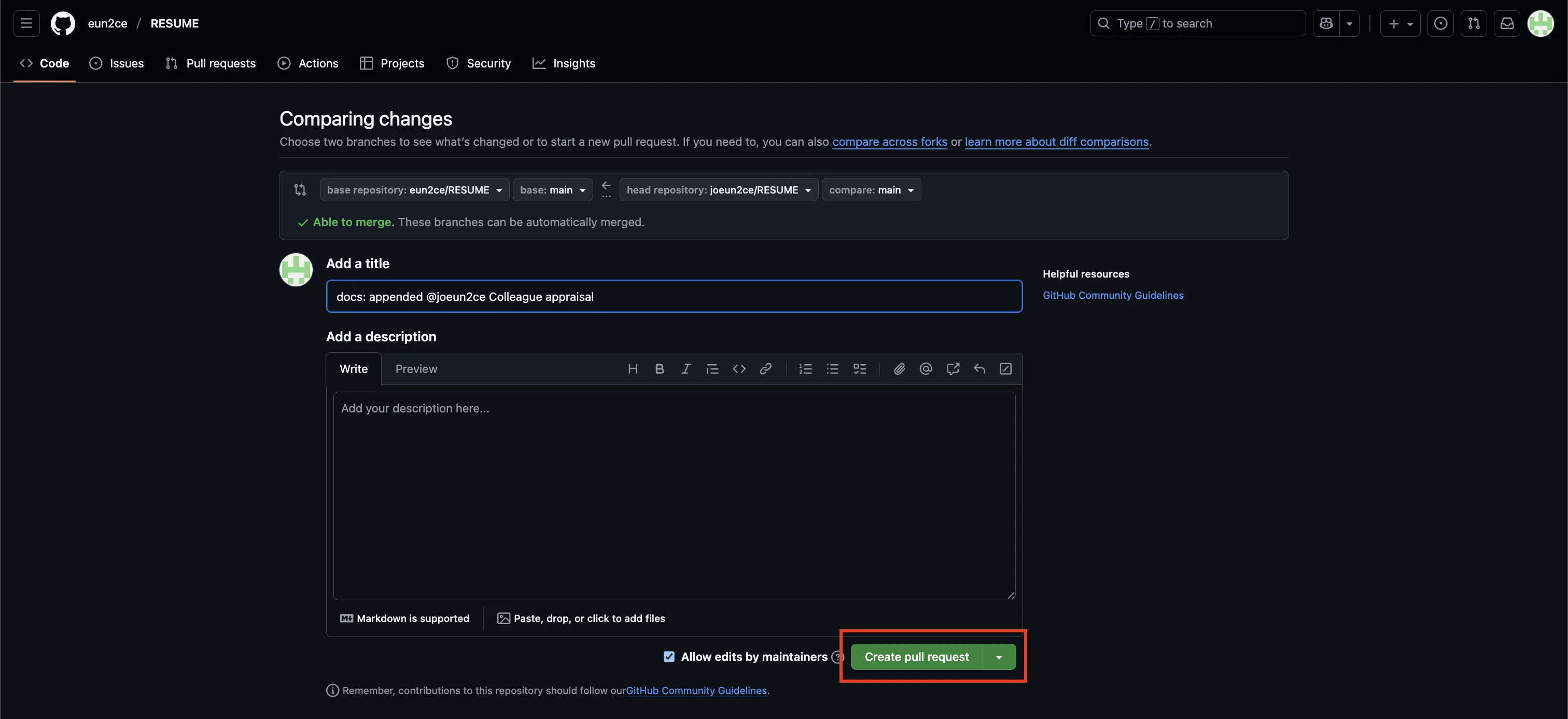The image size is (1568, 719).
Task: Click the Bold formatting icon
Action: click(x=659, y=369)
